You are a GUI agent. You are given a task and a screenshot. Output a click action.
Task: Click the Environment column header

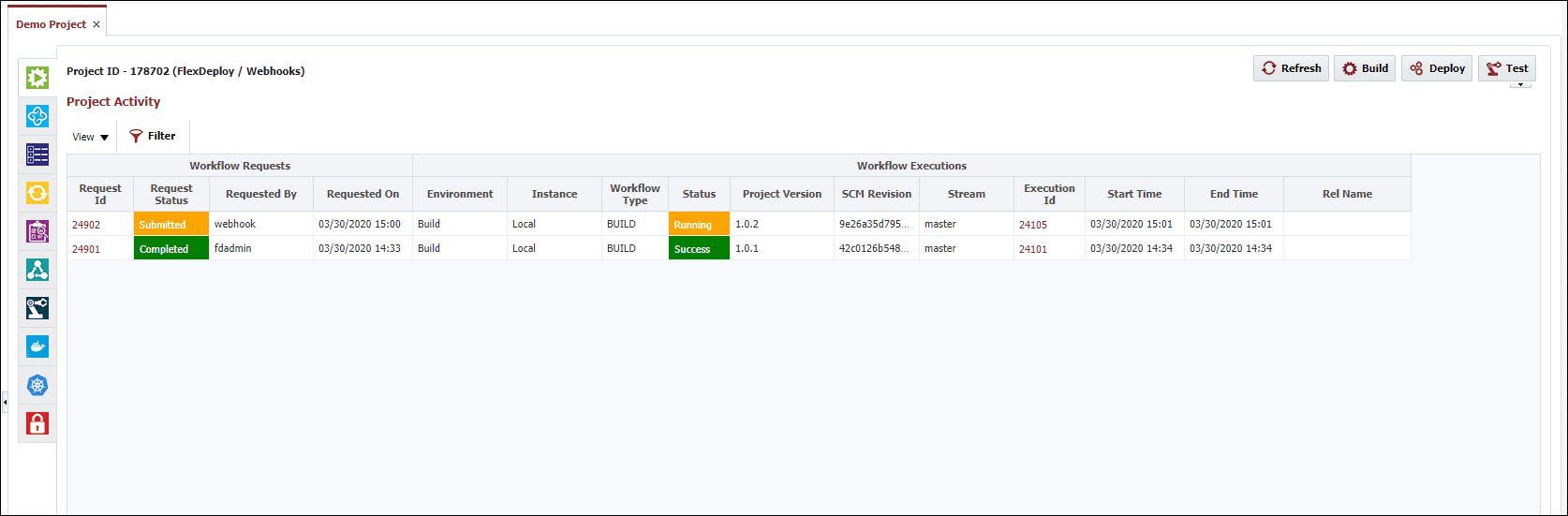point(460,194)
